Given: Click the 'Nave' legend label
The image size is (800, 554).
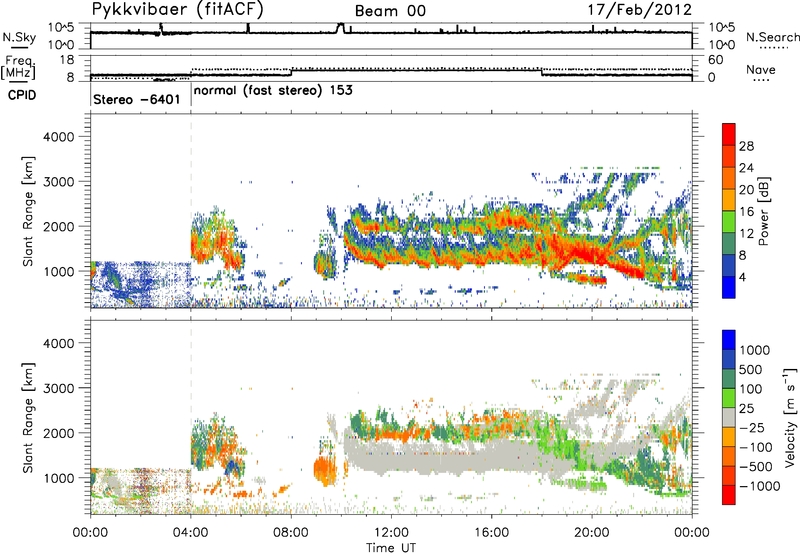Looking at the screenshot, I should tap(761, 69).
